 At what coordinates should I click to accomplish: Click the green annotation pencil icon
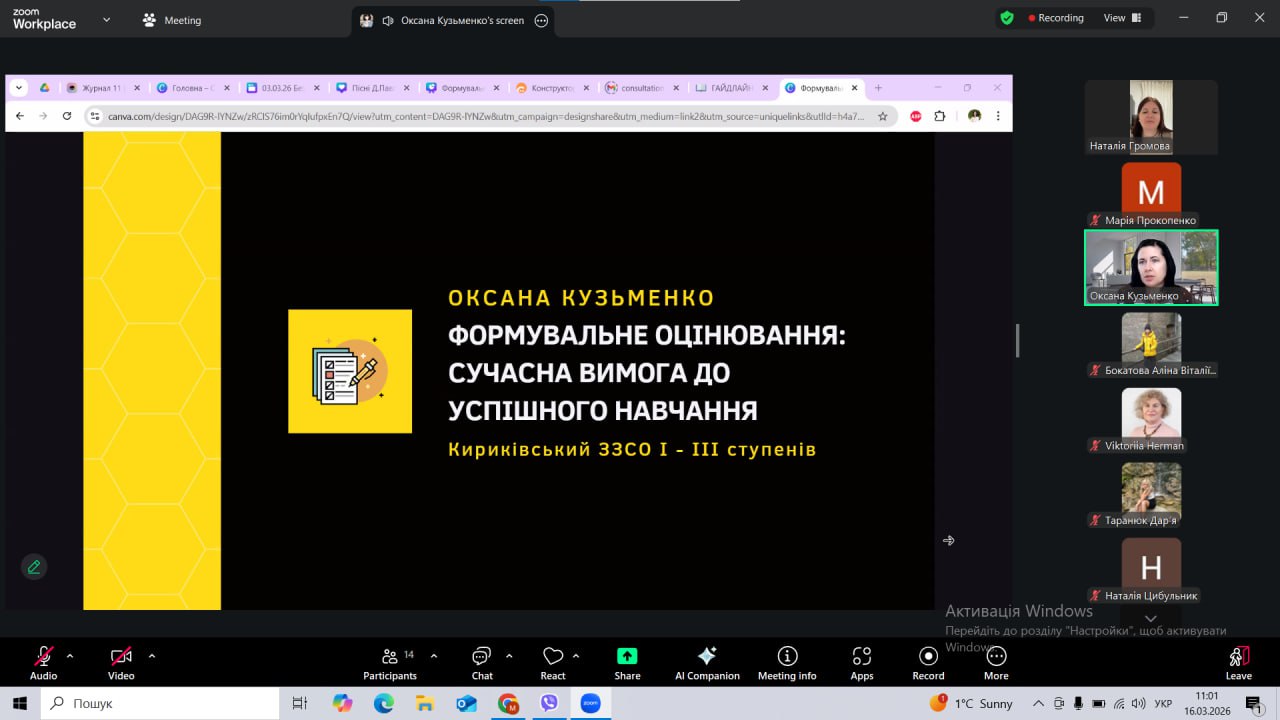[34, 567]
